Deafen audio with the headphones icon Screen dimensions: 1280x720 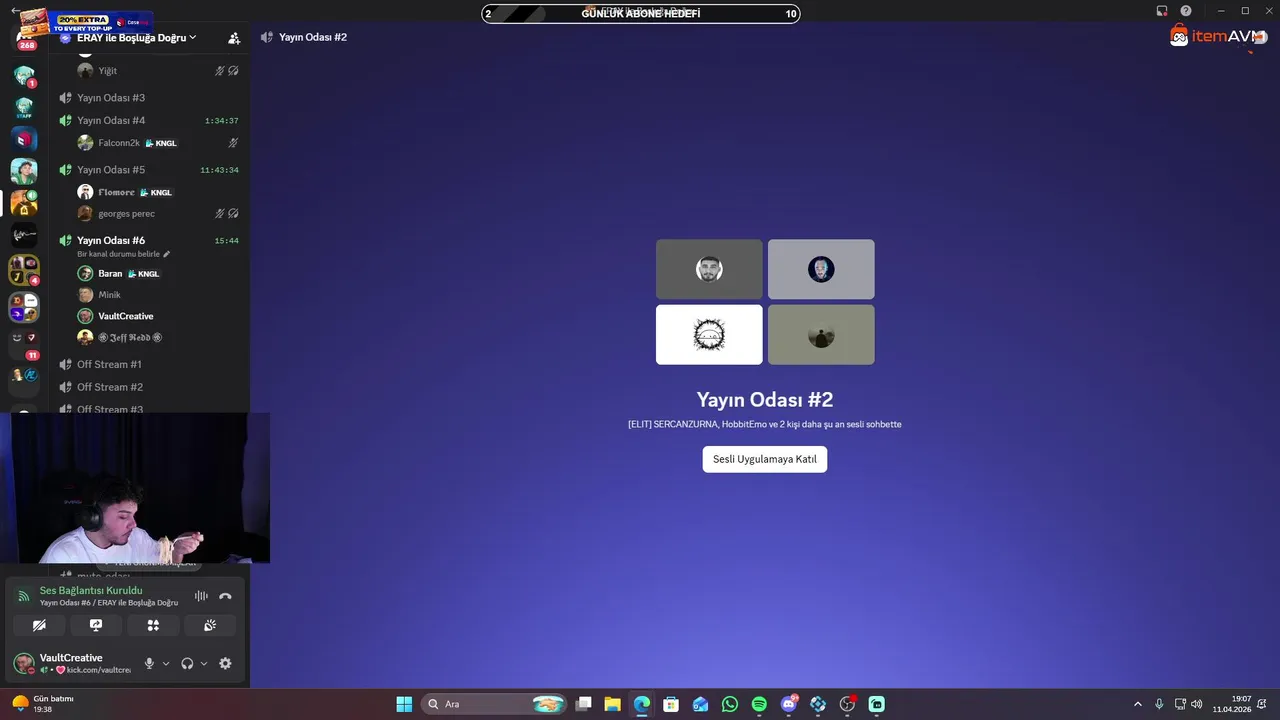[187, 663]
